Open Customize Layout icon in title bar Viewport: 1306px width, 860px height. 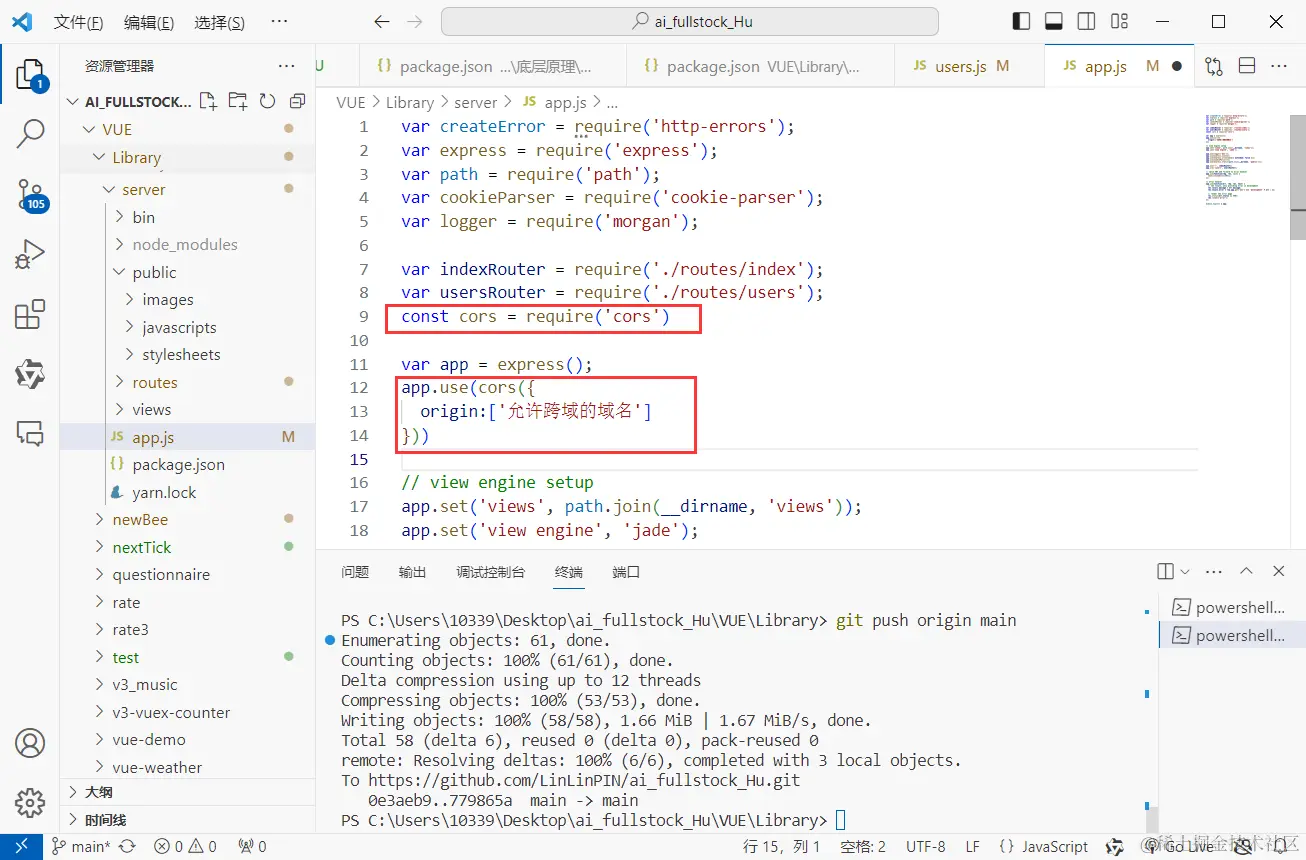coord(1119,22)
